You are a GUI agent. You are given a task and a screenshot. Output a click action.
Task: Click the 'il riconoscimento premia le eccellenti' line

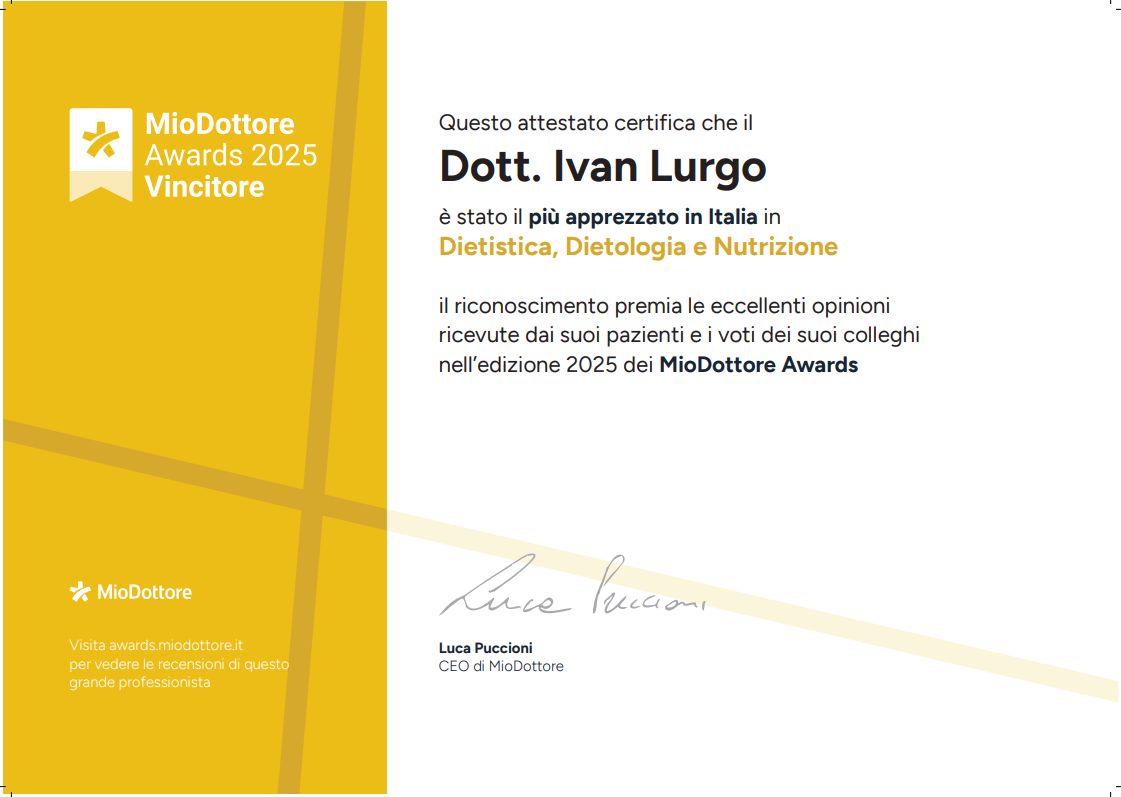(x=664, y=305)
